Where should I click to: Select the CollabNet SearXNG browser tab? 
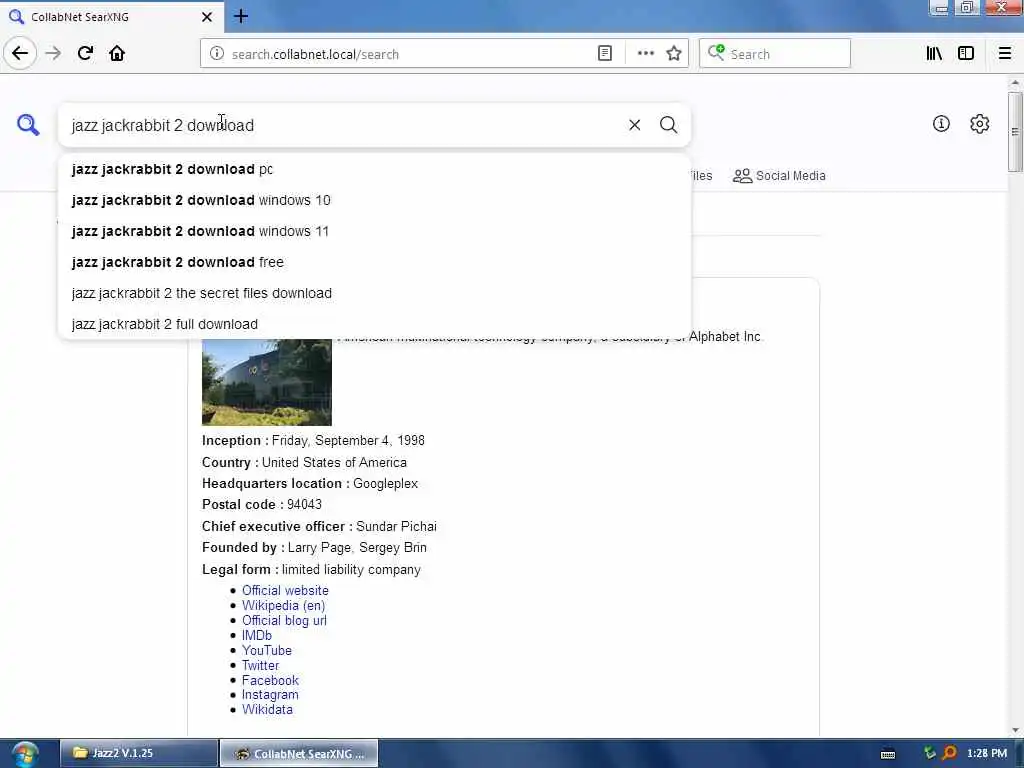[x=111, y=17]
